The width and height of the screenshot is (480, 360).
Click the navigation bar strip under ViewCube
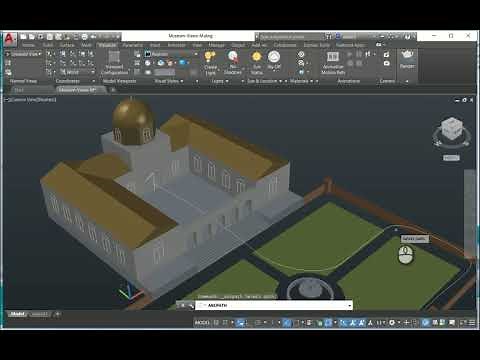tap(470, 213)
